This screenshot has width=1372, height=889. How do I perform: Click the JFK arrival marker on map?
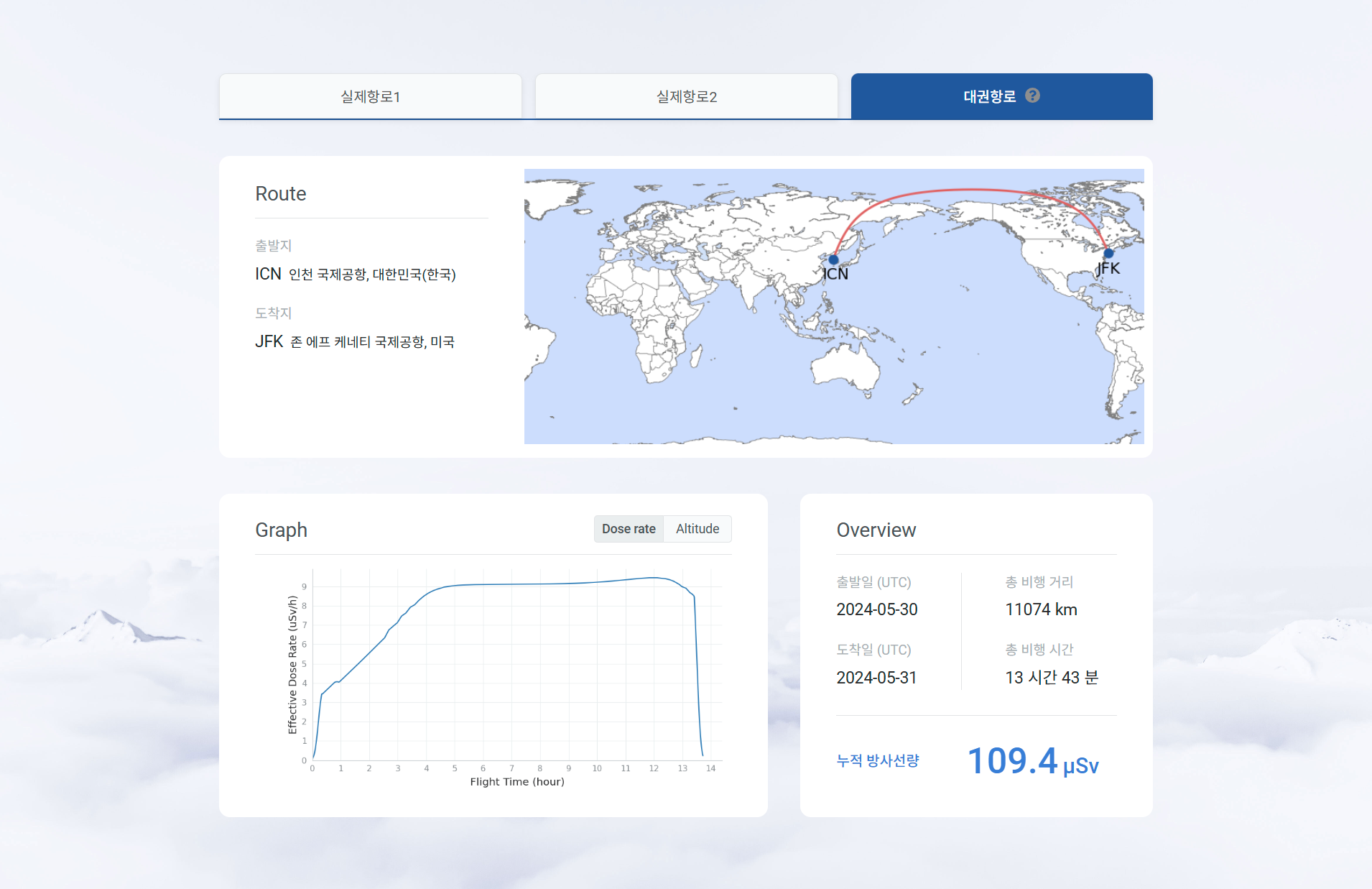pos(1108,253)
